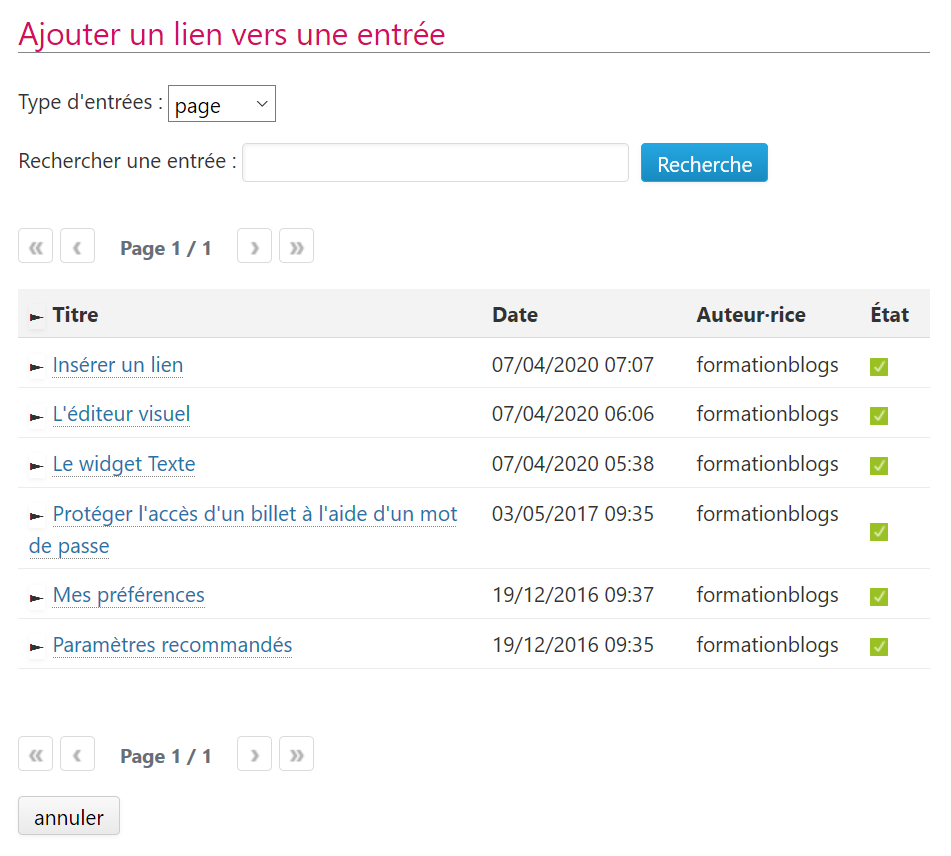Click the bottom last-page double arrow icon
Image resolution: width=951 pixels, height=856 pixels.
pyautogui.click(x=296, y=755)
